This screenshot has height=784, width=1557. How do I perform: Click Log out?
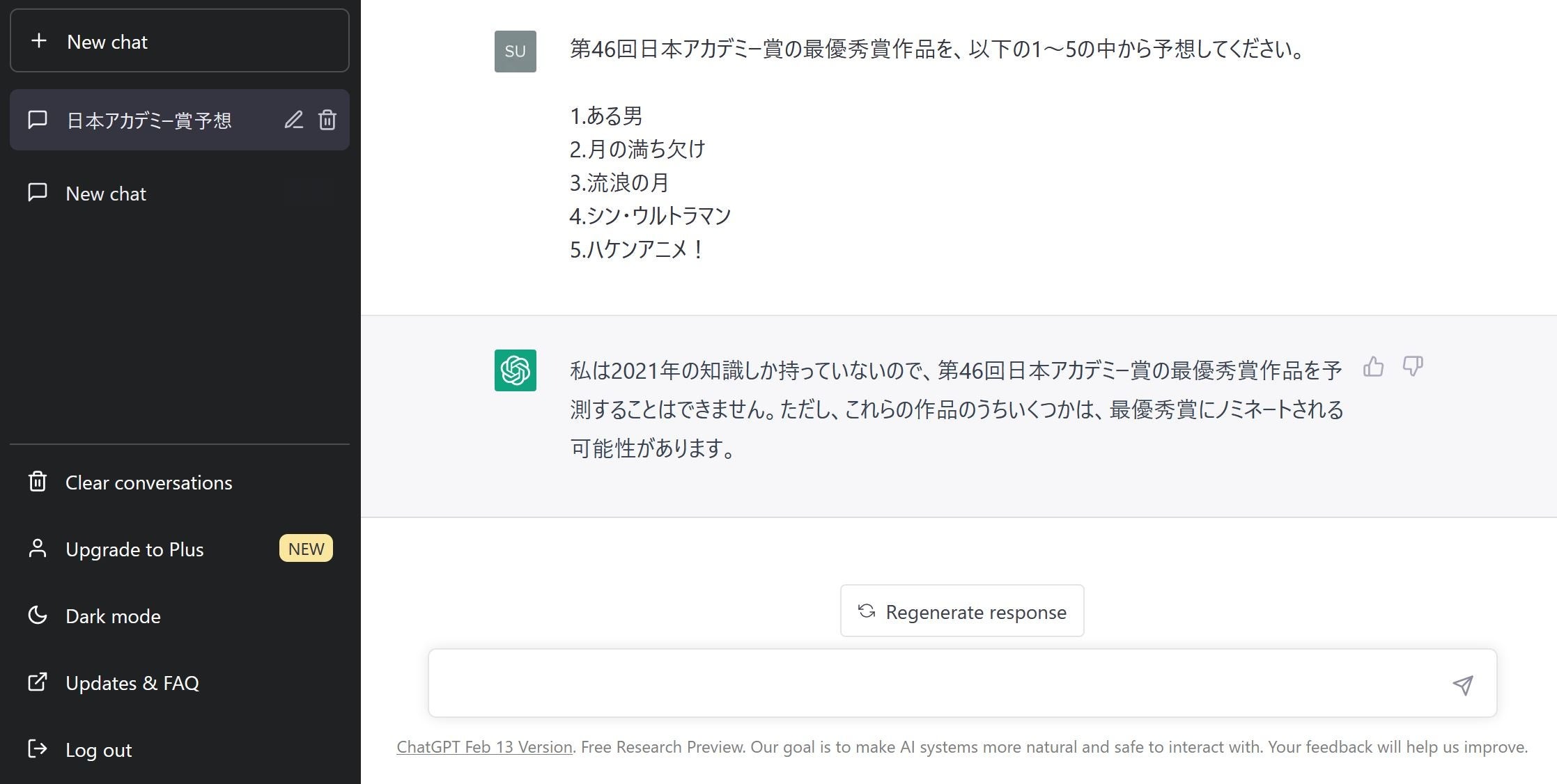point(98,750)
